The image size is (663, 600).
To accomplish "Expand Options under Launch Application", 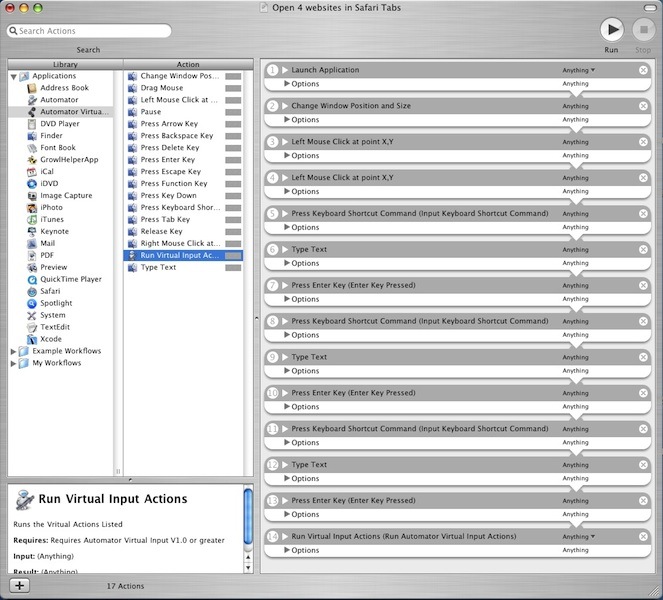I will tap(286, 84).
